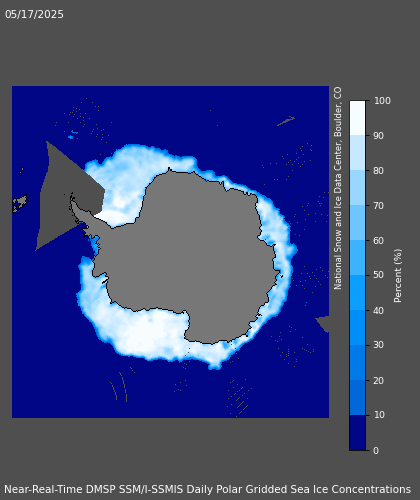Click the gray island group at left map edge
The image size is (420, 500).
tap(20, 203)
